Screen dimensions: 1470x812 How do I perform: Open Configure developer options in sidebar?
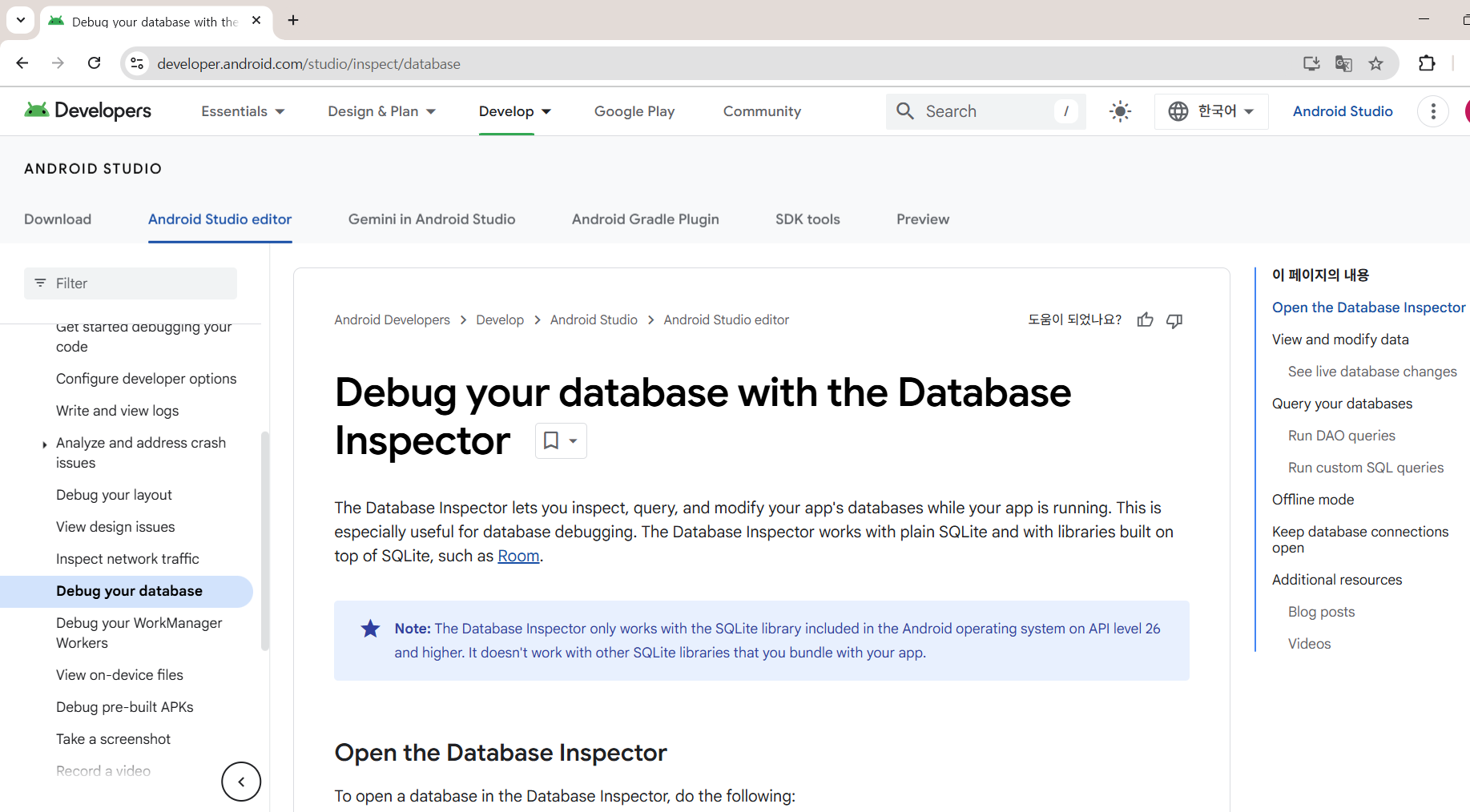coord(147,379)
